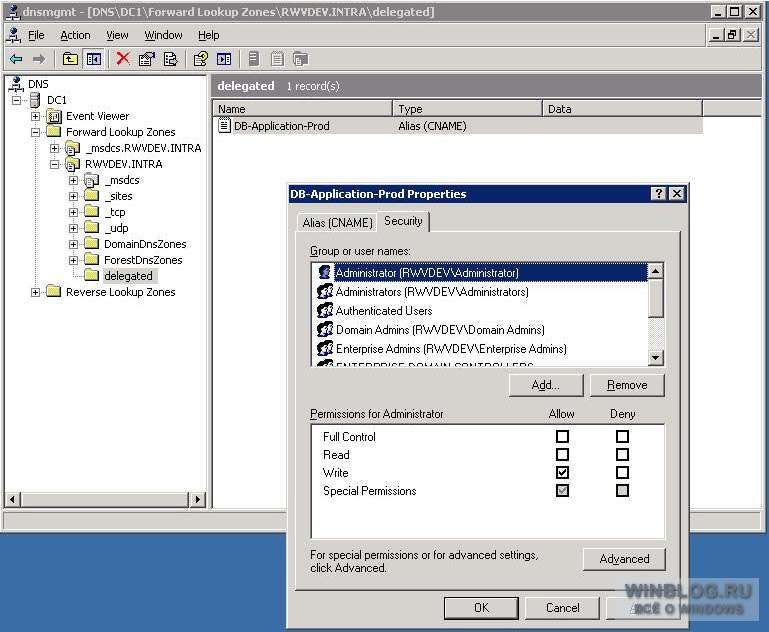Open the File menu
Viewport: 769px width, 632px height.
[x=36, y=35]
